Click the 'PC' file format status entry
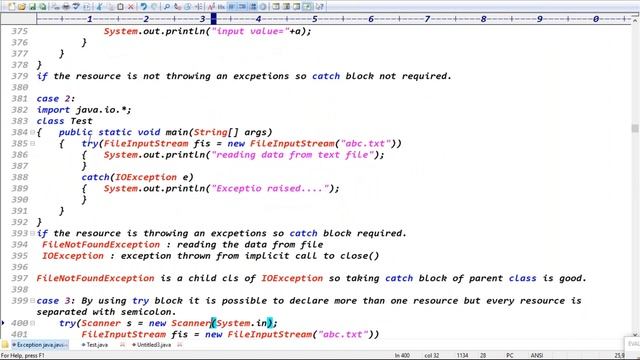This screenshot has height=360, width=640. (x=510, y=356)
